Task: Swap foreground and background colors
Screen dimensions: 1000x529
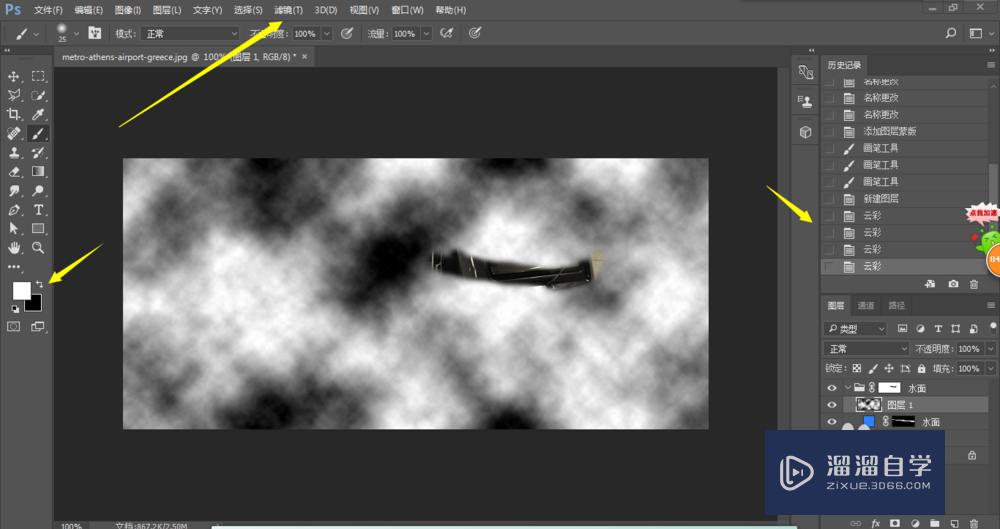Action: pyautogui.click(x=40, y=285)
